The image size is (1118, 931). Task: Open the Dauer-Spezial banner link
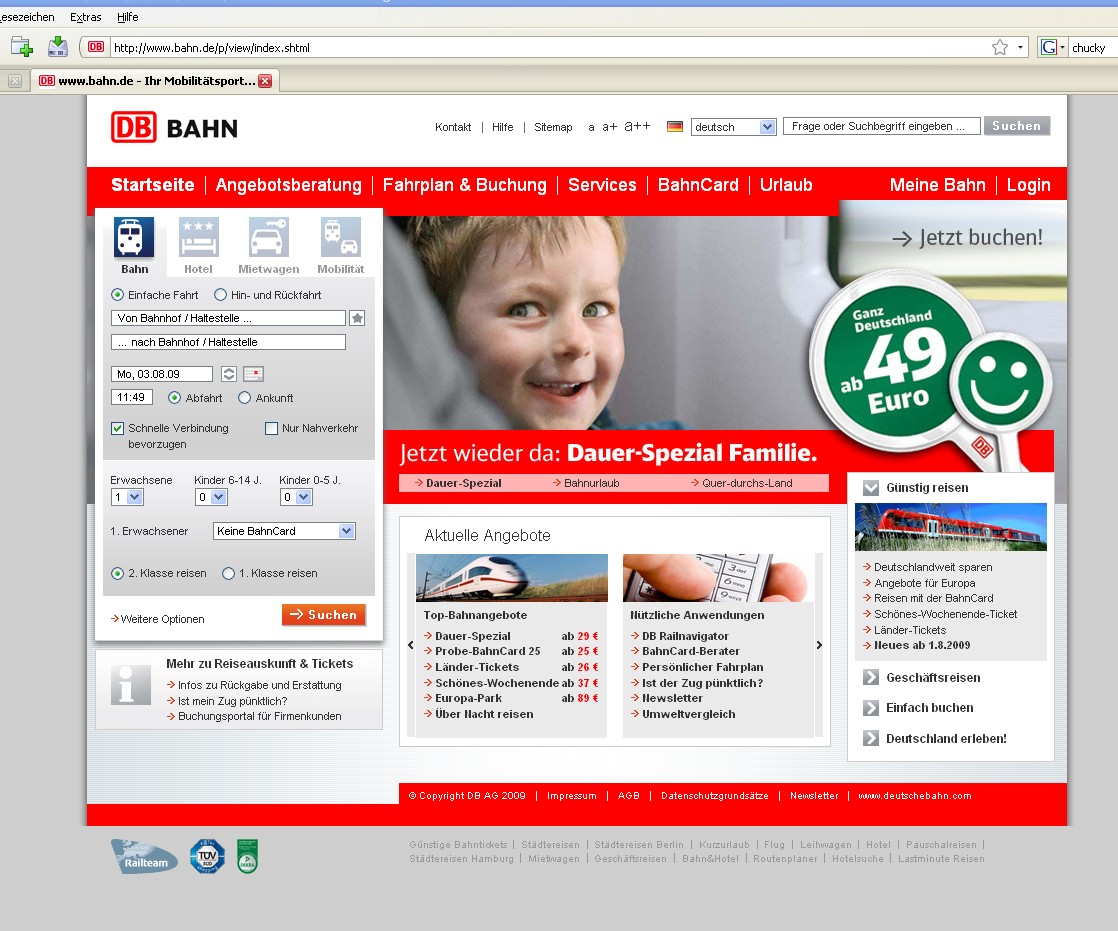[458, 483]
